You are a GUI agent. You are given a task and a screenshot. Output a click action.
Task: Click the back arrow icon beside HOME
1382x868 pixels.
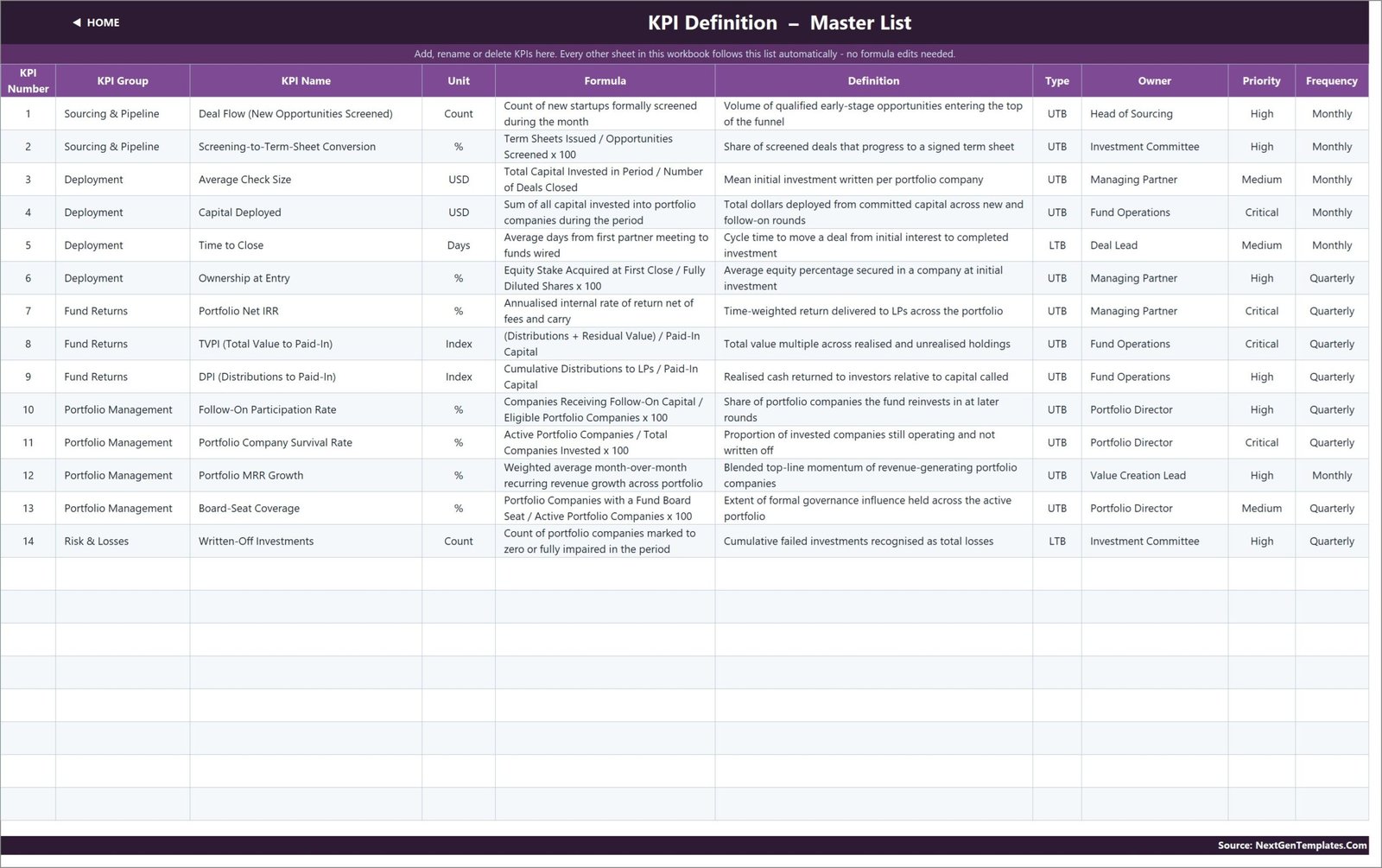pyautogui.click(x=77, y=22)
